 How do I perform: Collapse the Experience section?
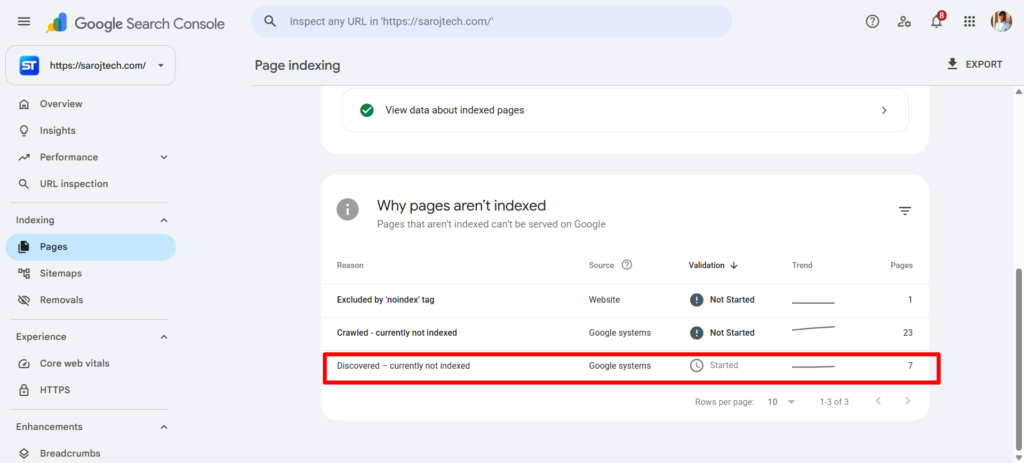click(164, 337)
